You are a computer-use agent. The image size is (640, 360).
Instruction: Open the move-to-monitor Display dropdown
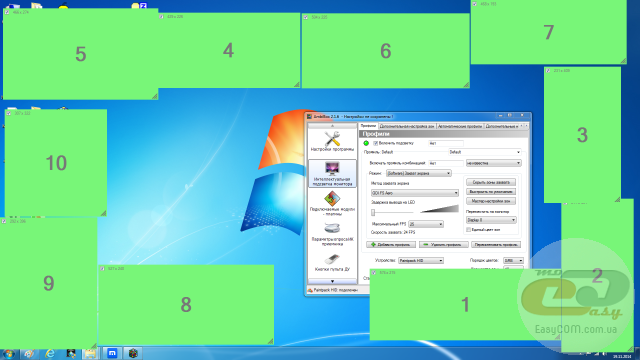pos(491,220)
